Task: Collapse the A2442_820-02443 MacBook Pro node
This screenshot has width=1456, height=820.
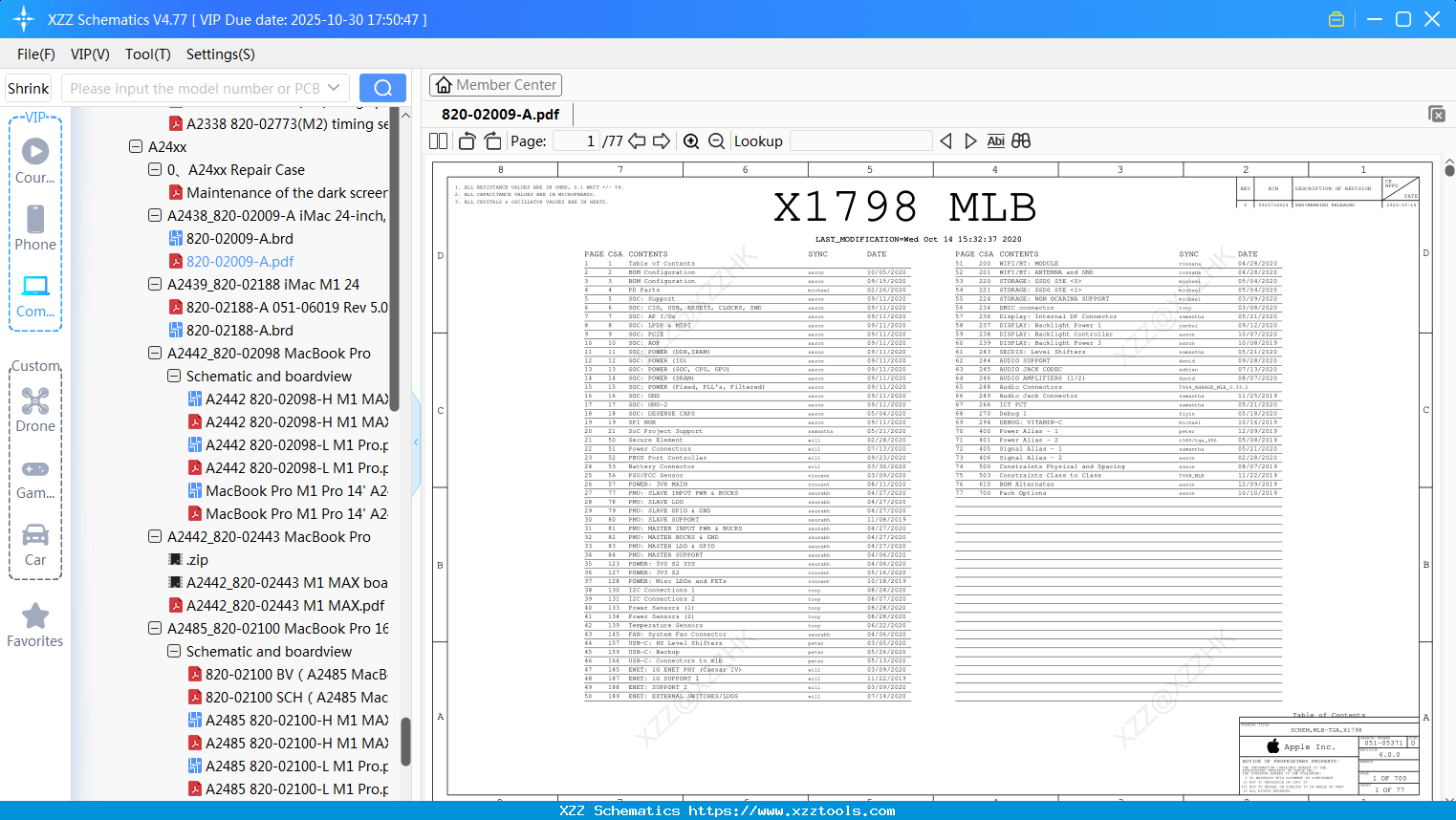Action: [x=155, y=537]
